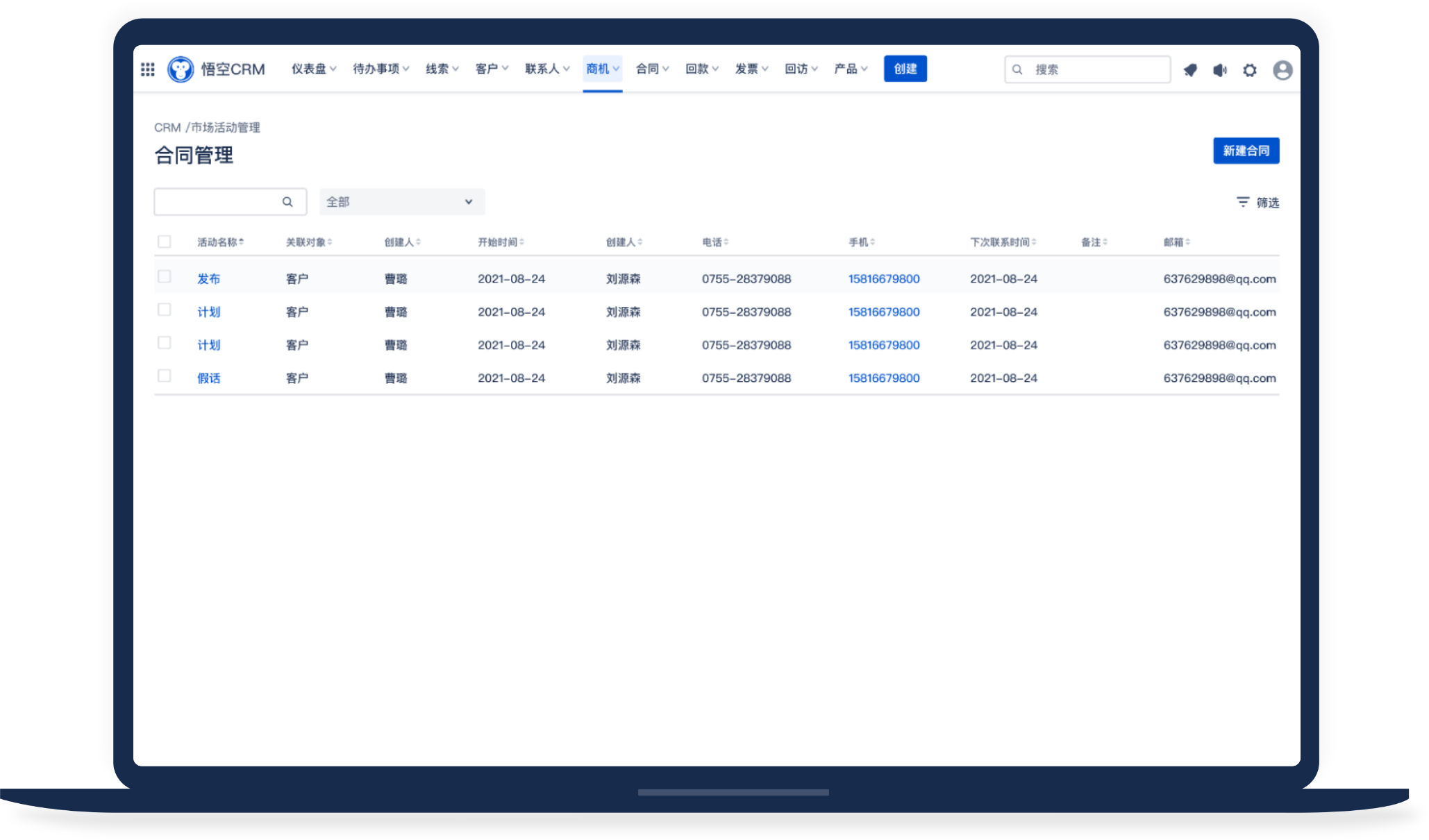The image size is (1429, 840).
Task: Toggle the select-all header checkbox
Action: click(165, 242)
